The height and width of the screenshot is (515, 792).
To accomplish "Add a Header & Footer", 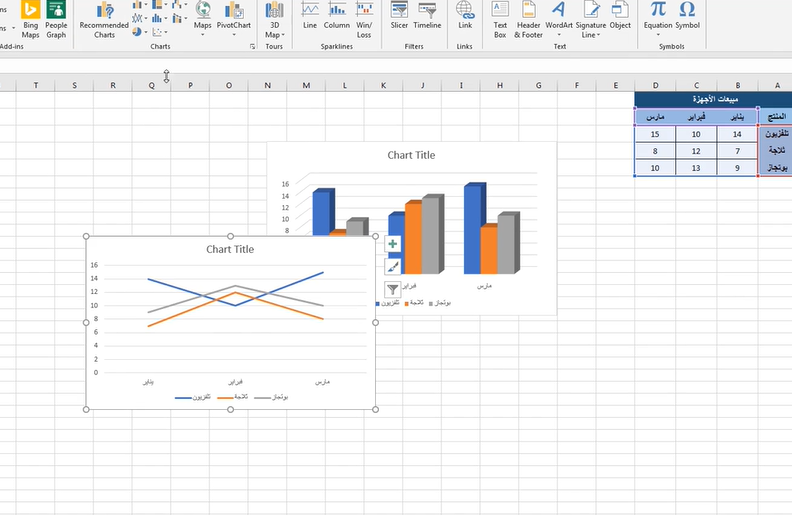I will 528,20.
